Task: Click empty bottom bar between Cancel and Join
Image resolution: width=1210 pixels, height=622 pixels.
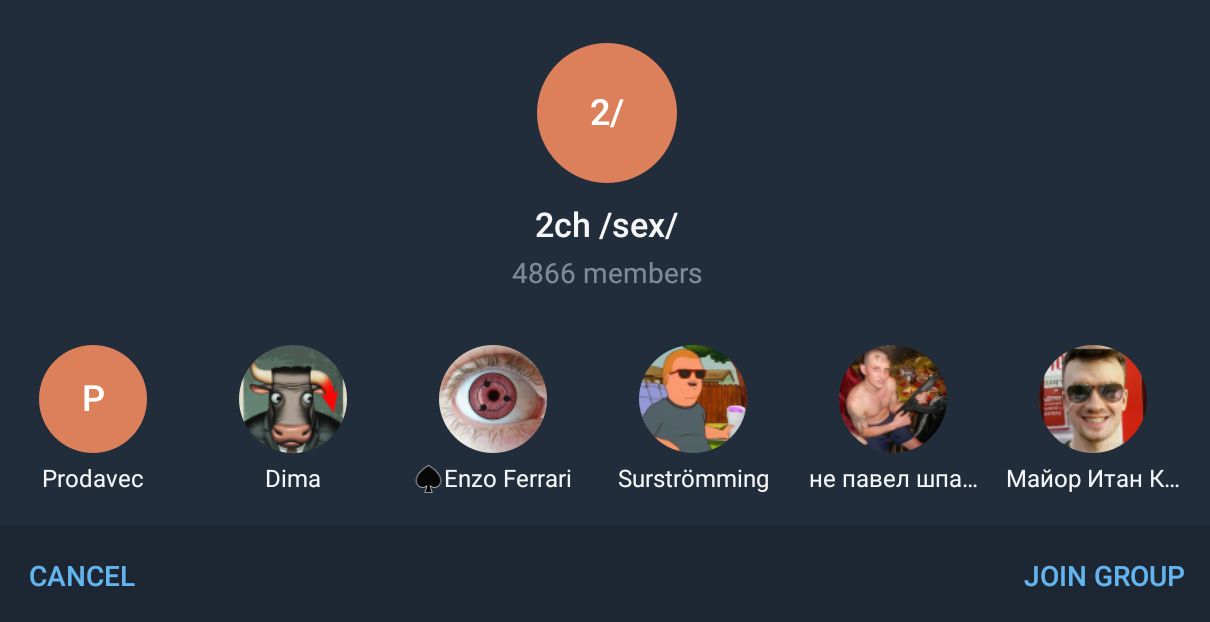Action: [580, 576]
